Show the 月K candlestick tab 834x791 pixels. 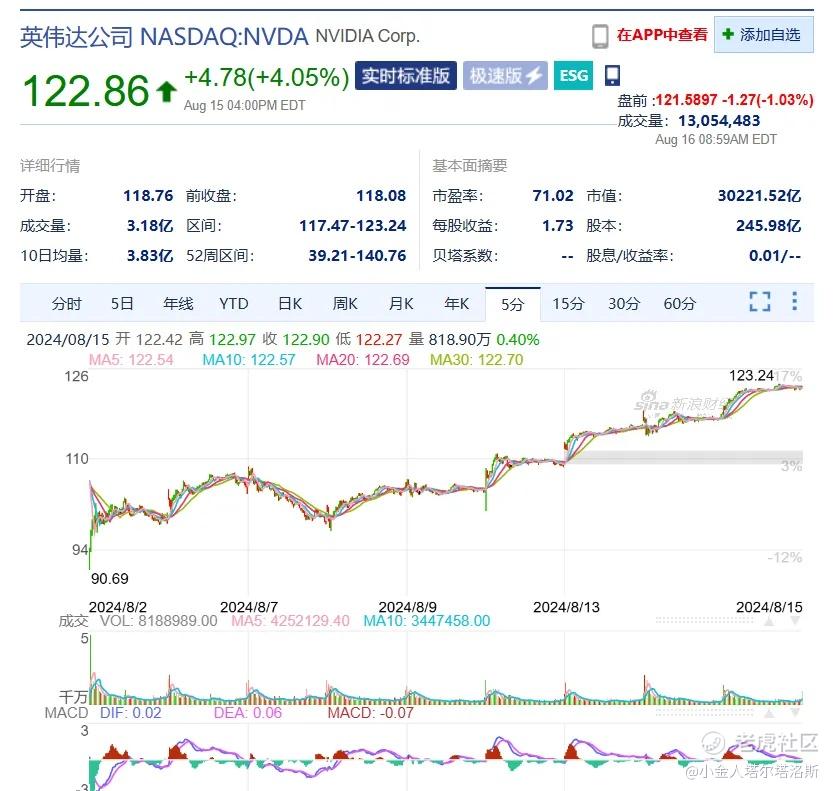click(x=401, y=304)
